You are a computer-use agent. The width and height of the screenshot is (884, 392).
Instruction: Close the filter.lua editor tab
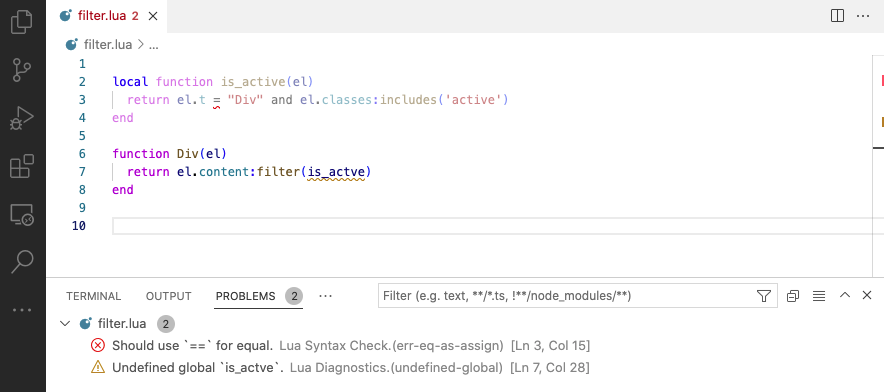point(153,16)
